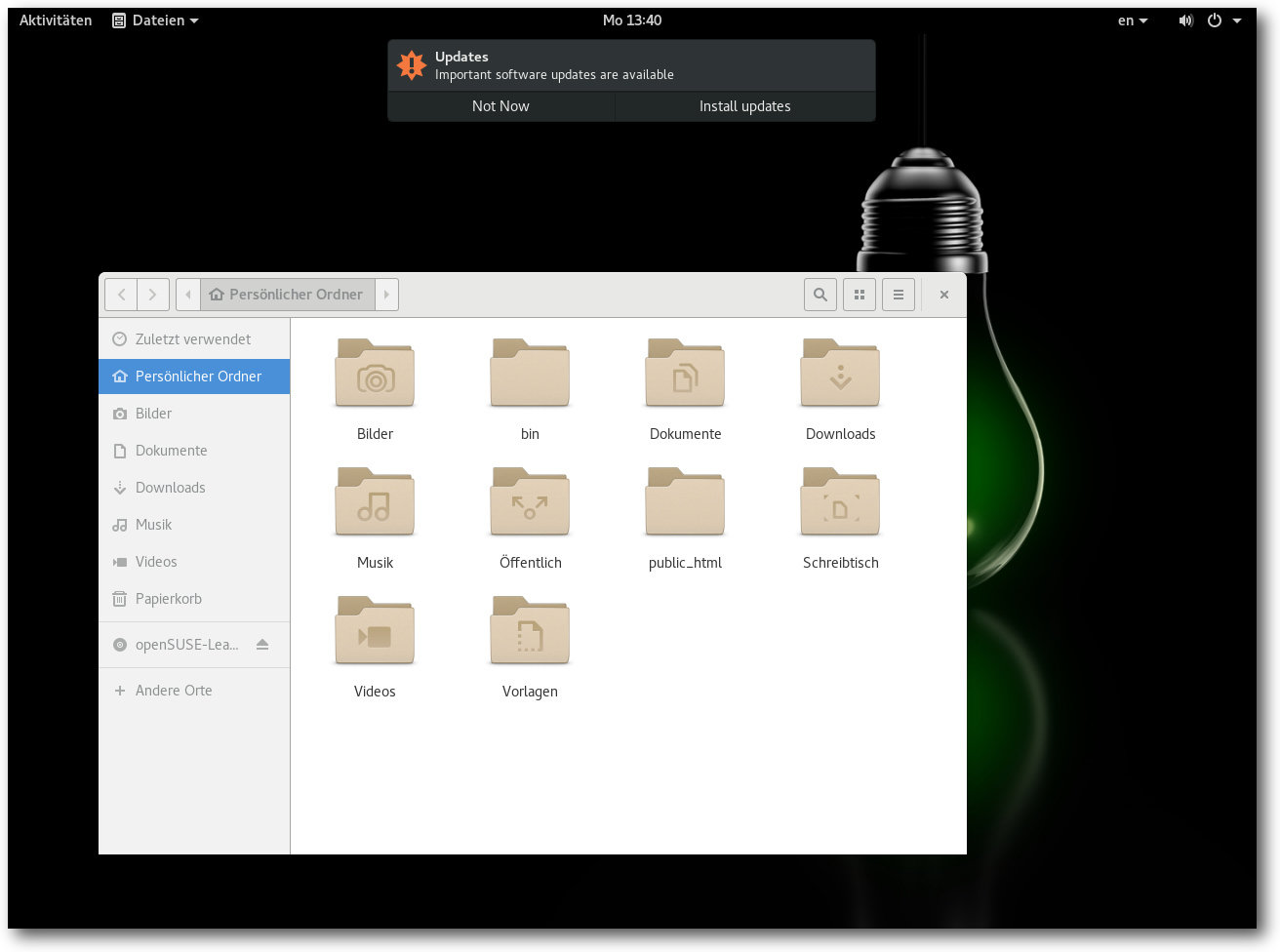
Task: Open Papierkorb in the sidebar
Action: (x=194, y=599)
